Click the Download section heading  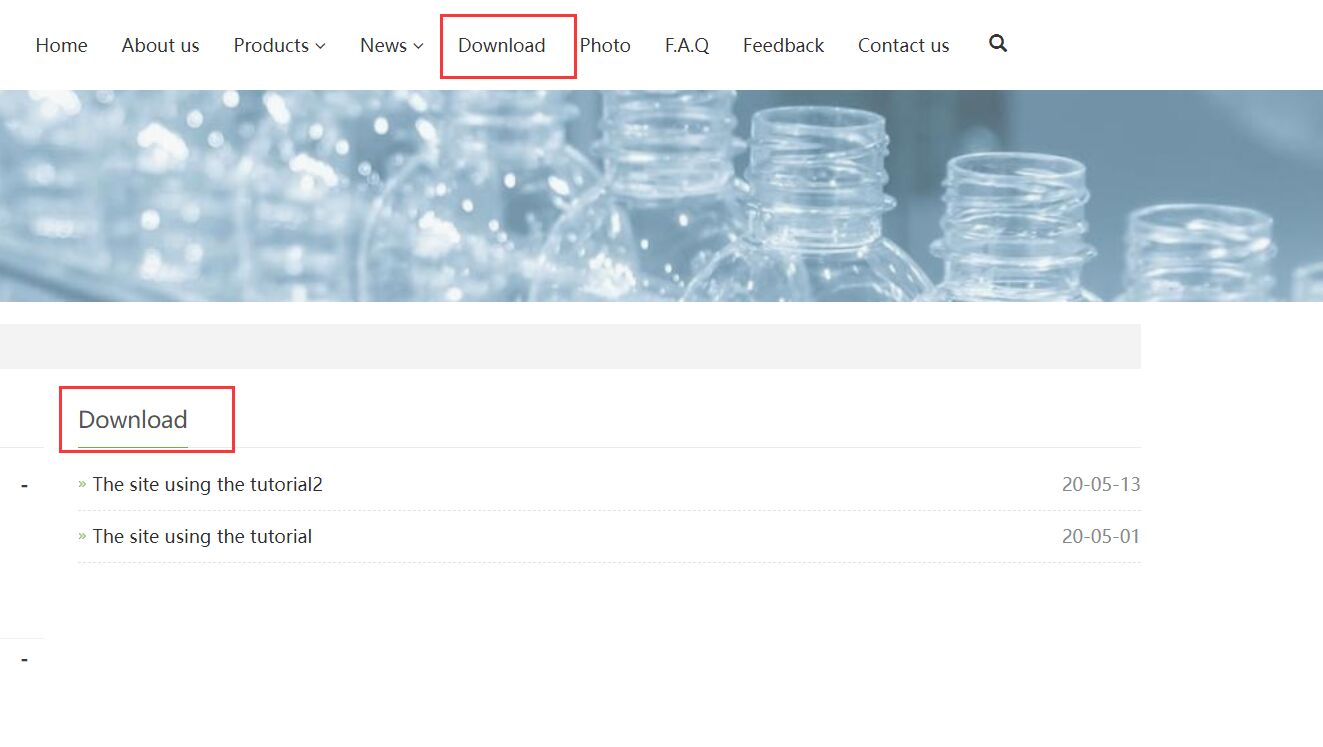point(133,419)
